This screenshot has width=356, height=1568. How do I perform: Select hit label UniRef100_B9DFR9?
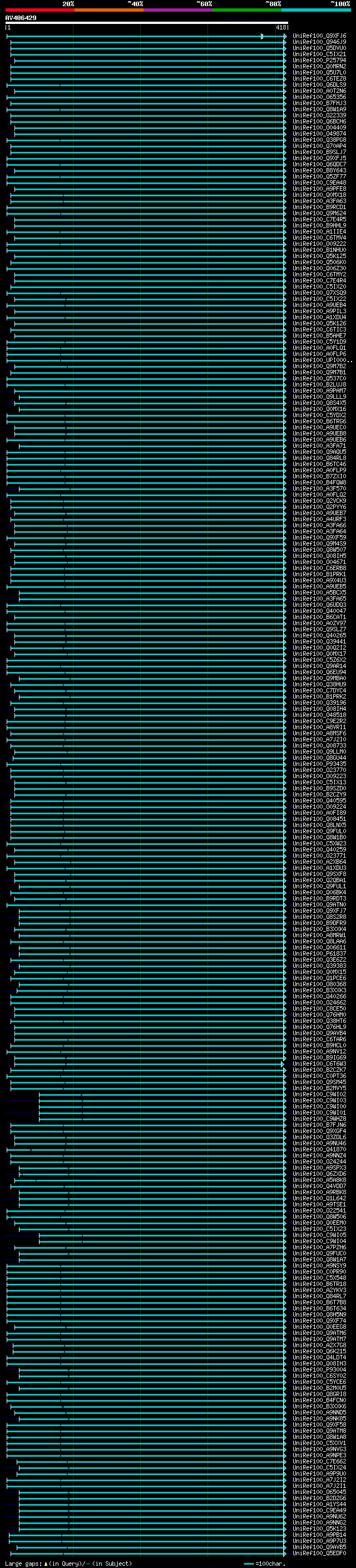click(x=319, y=923)
